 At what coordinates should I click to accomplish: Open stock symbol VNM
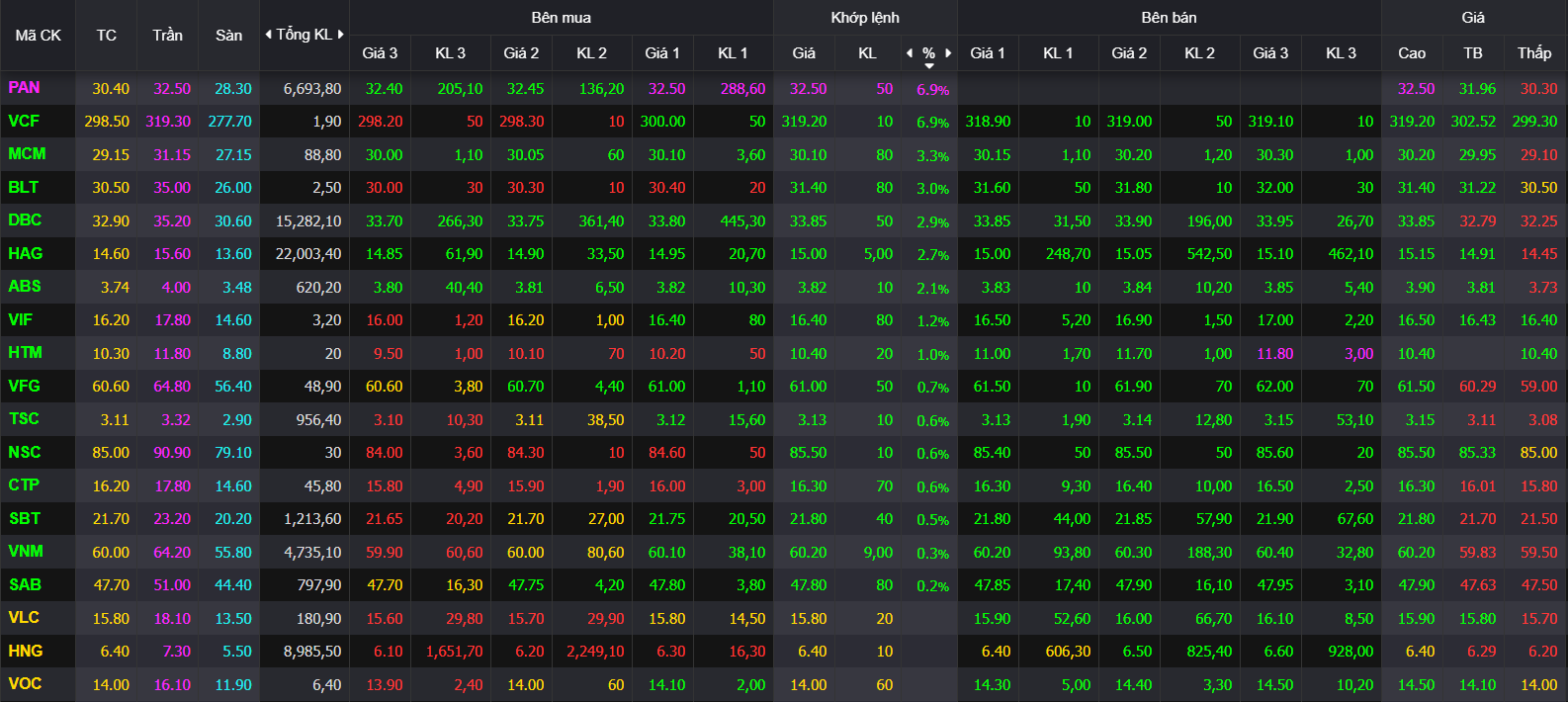(x=25, y=551)
